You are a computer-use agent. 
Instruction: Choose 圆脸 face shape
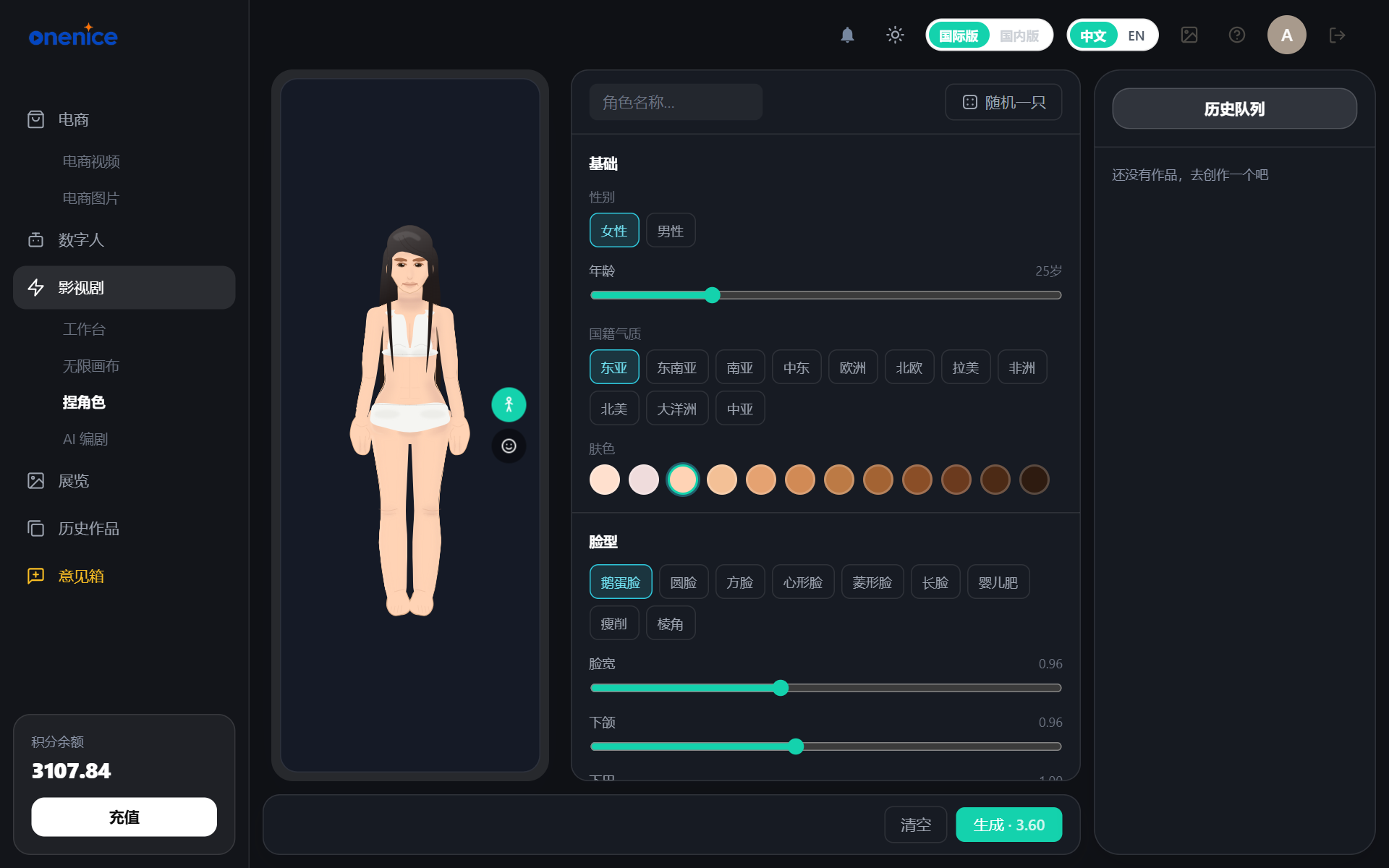click(x=684, y=582)
